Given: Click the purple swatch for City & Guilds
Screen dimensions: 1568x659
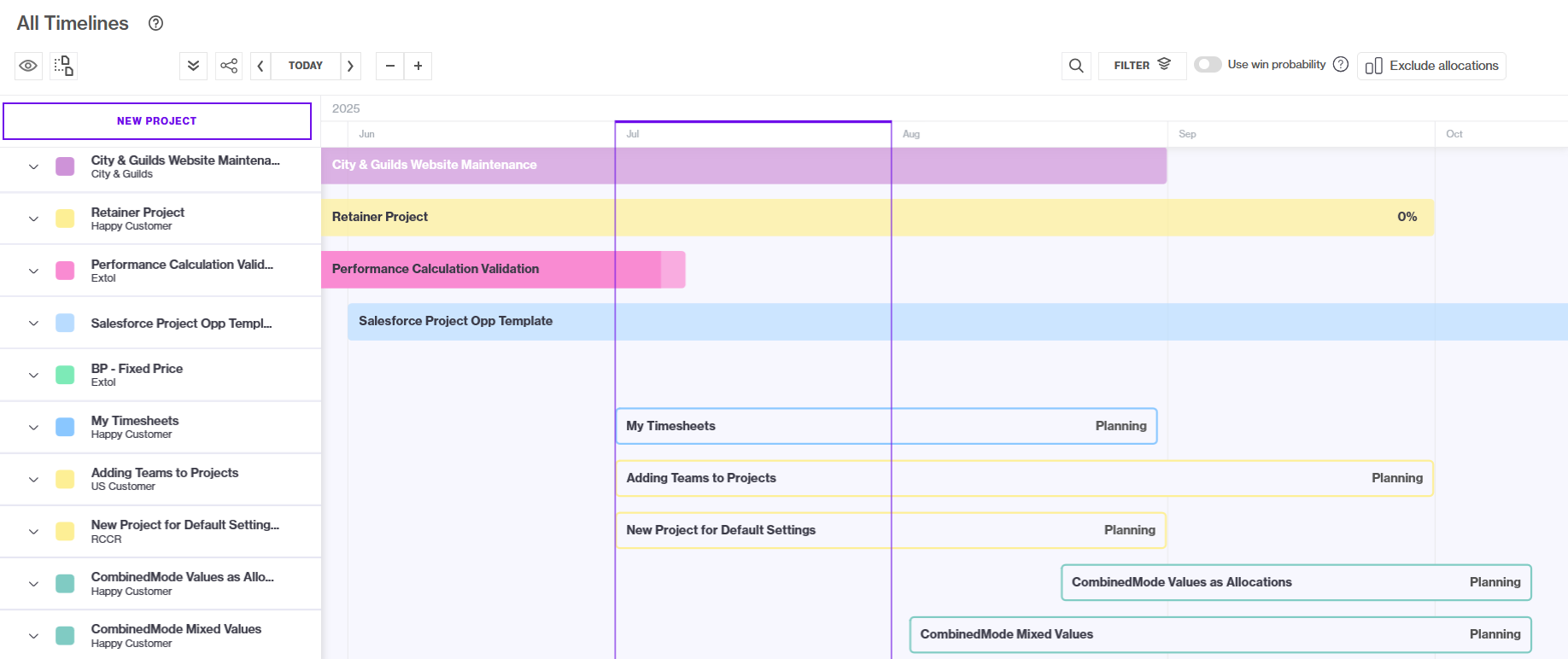Looking at the screenshot, I should (65, 166).
